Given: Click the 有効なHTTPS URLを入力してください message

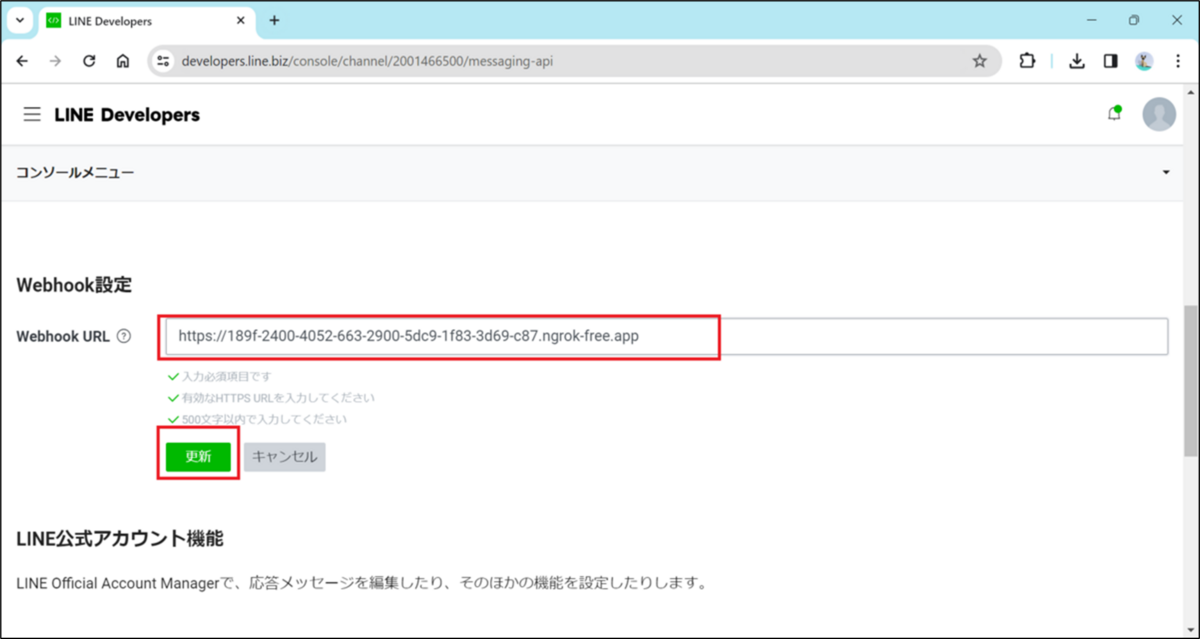Looking at the screenshot, I should pyautogui.click(x=278, y=398).
